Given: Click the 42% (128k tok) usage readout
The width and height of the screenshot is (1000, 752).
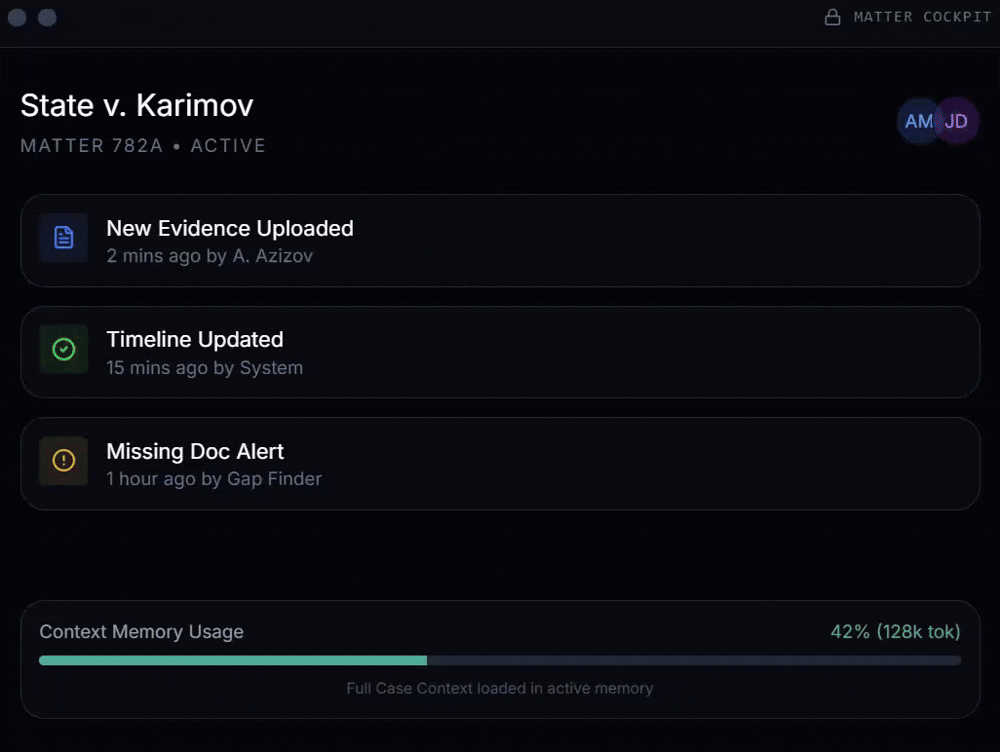Looking at the screenshot, I should (895, 632).
